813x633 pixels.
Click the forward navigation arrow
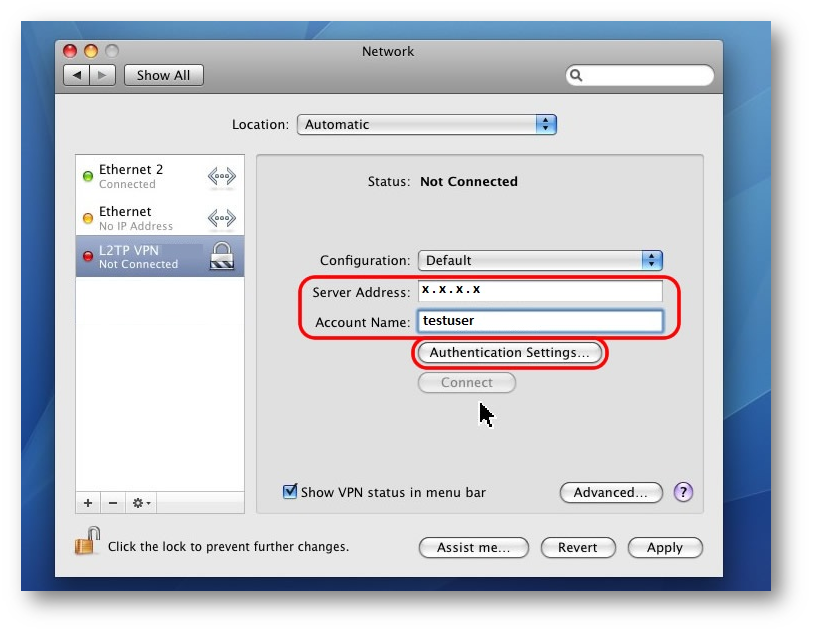point(104,75)
